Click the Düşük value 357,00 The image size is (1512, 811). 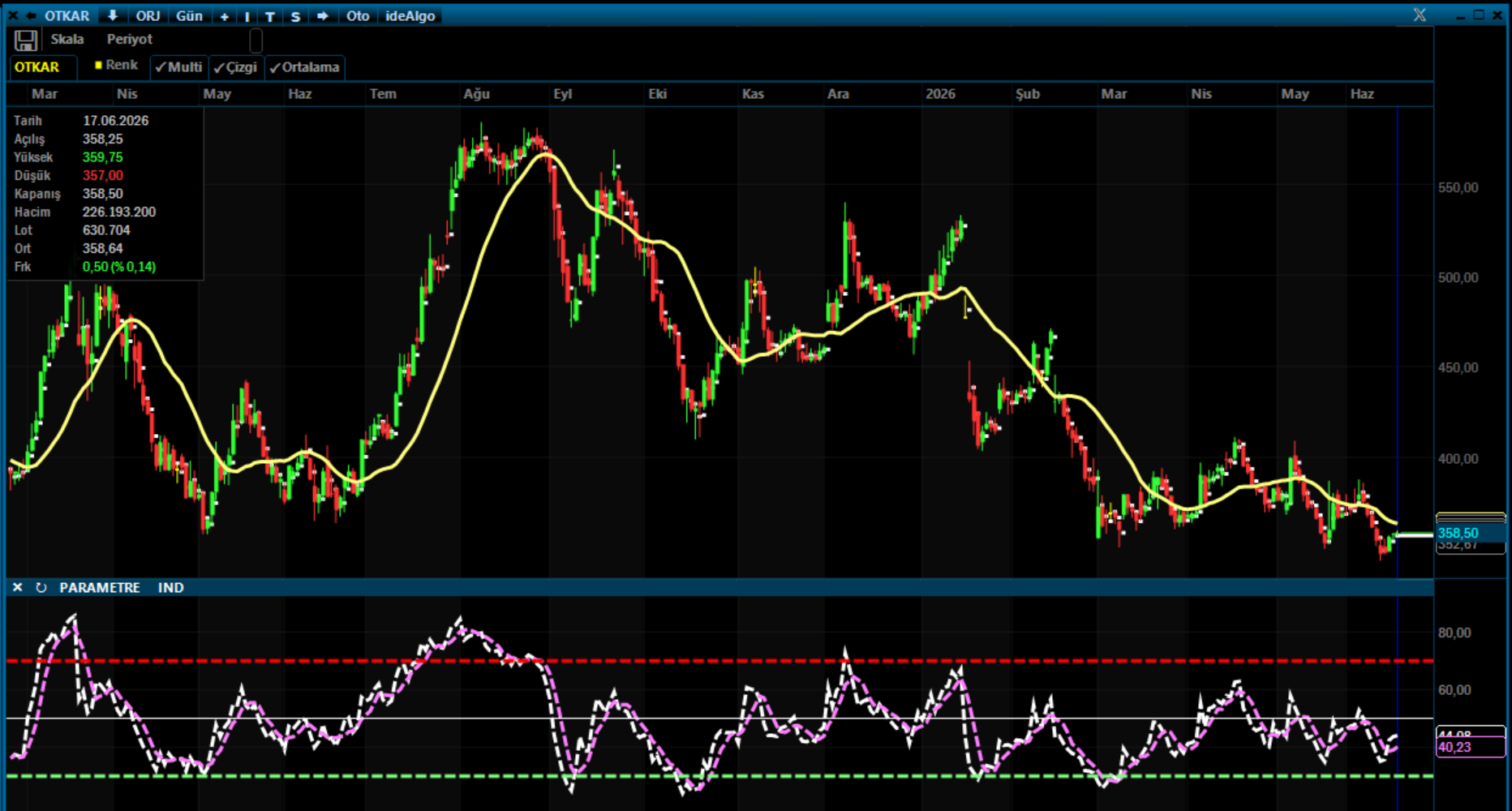102,175
